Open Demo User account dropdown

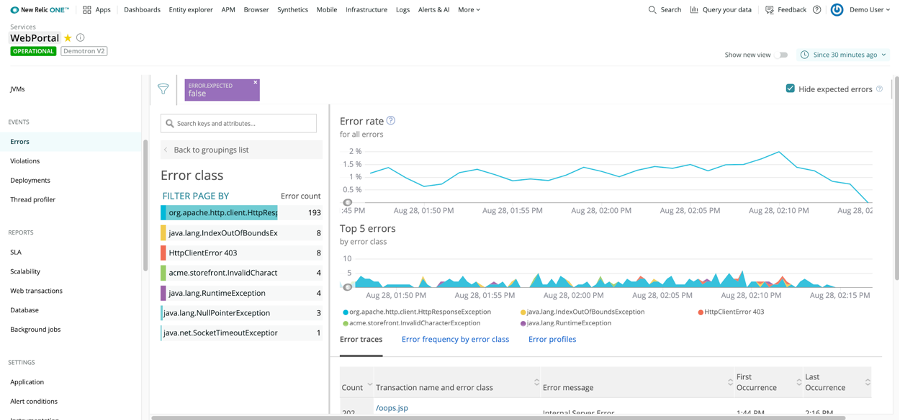click(x=868, y=10)
